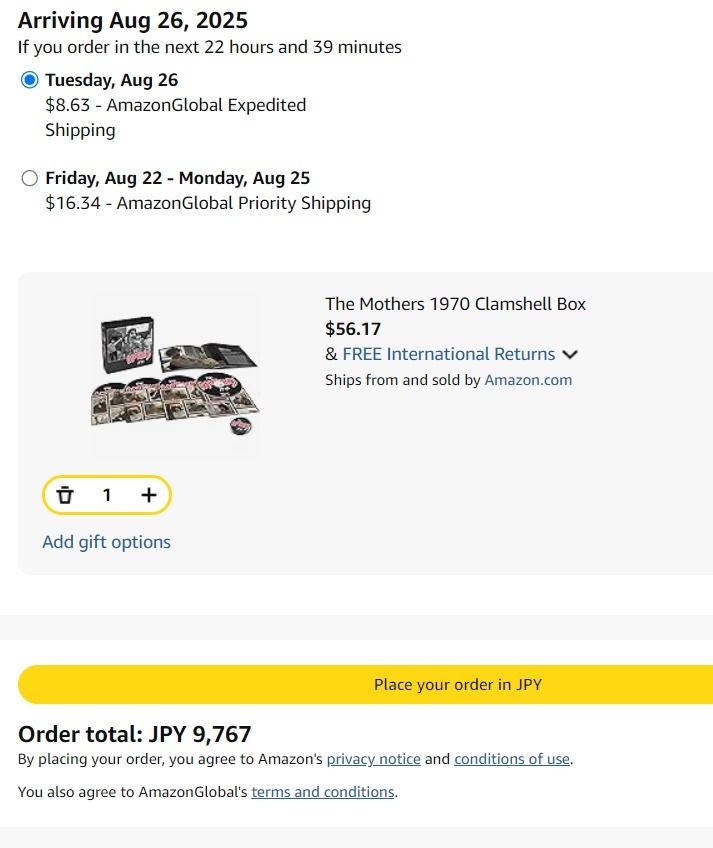713x848 pixels.
Task: Delete item using the trash icon
Action: pos(65,495)
